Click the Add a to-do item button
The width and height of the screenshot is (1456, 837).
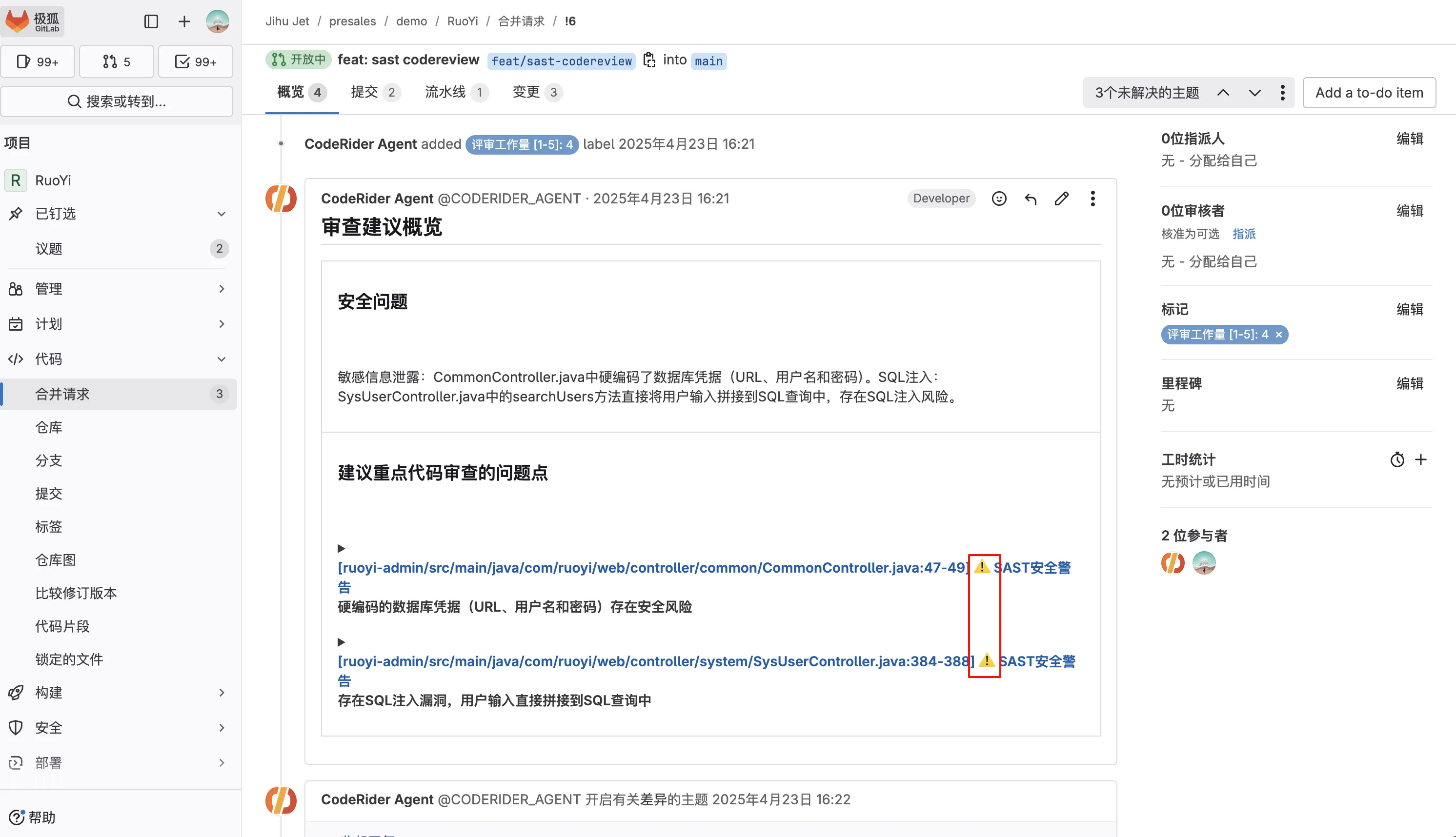coord(1369,93)
